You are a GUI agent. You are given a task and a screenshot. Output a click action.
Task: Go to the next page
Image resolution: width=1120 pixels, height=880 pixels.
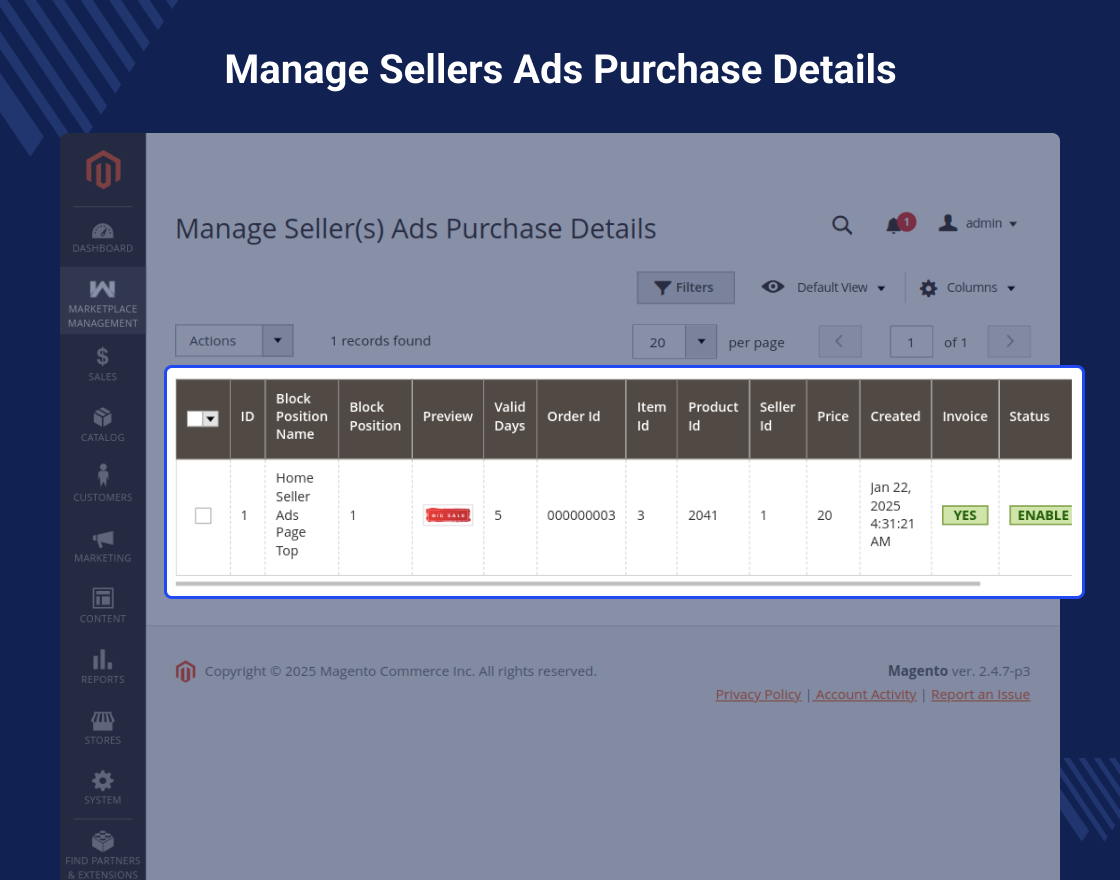1009,341
